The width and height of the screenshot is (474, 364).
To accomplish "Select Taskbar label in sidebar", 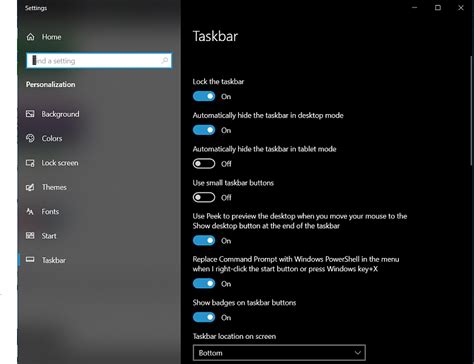I will click(54, 260).
